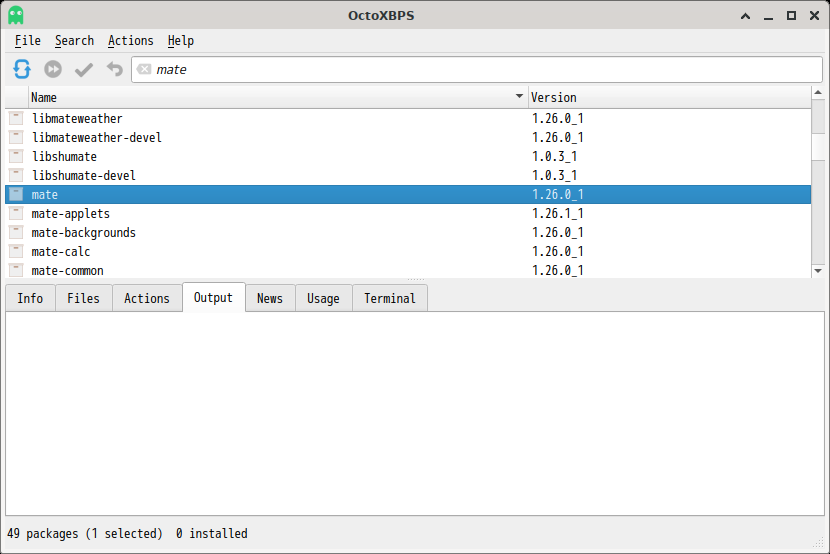Image resolution: width=830 pixels, height=554 pixels.
Task: Sort packages by the Name column header
Action: [x=278, y=97]
